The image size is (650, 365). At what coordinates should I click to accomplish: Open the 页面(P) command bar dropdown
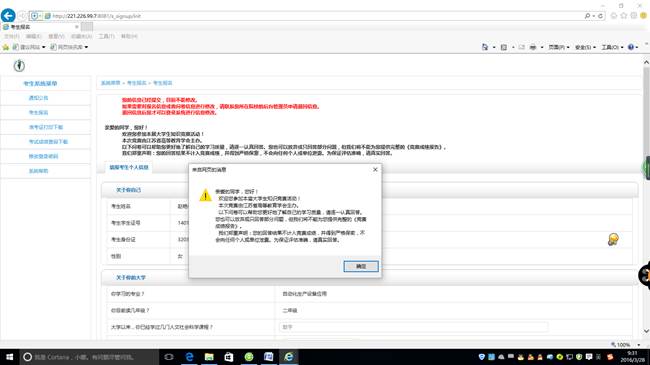click(559, 47)
